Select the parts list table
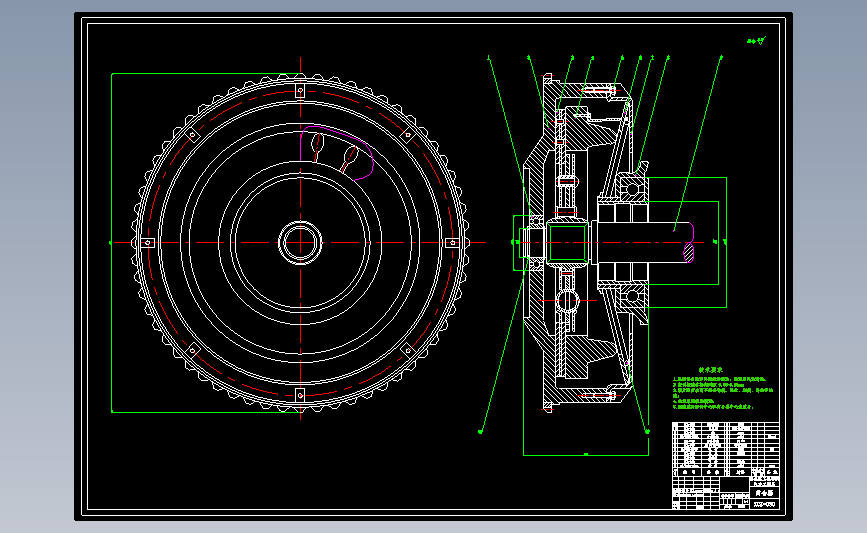Viewport: 867px width, 533px height. [x=725, y=449]
